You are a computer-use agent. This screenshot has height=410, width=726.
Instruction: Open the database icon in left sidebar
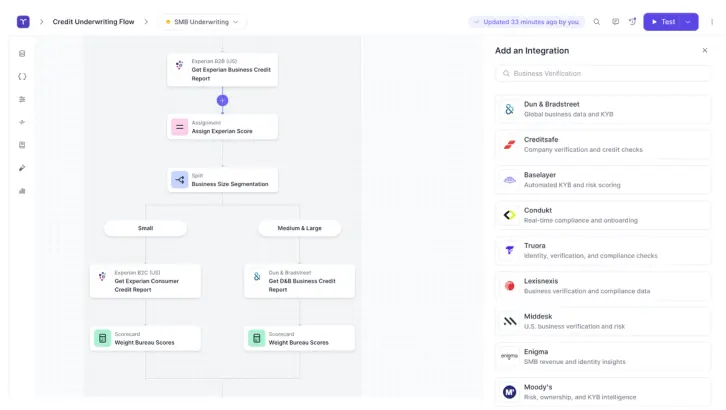[x=22, y=54]
